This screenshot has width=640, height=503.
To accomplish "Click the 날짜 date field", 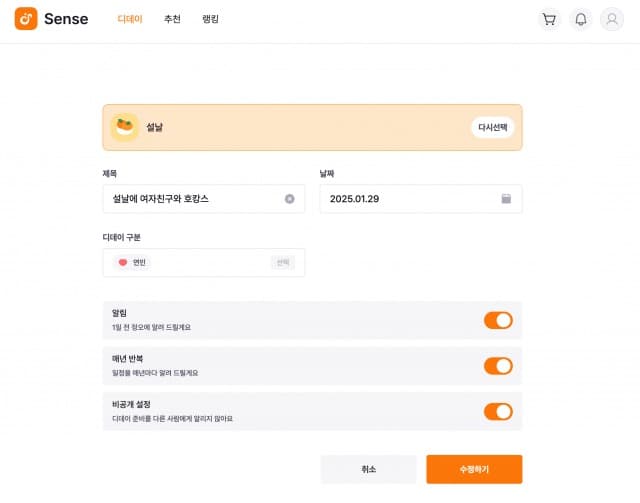I will click(410, 199).
